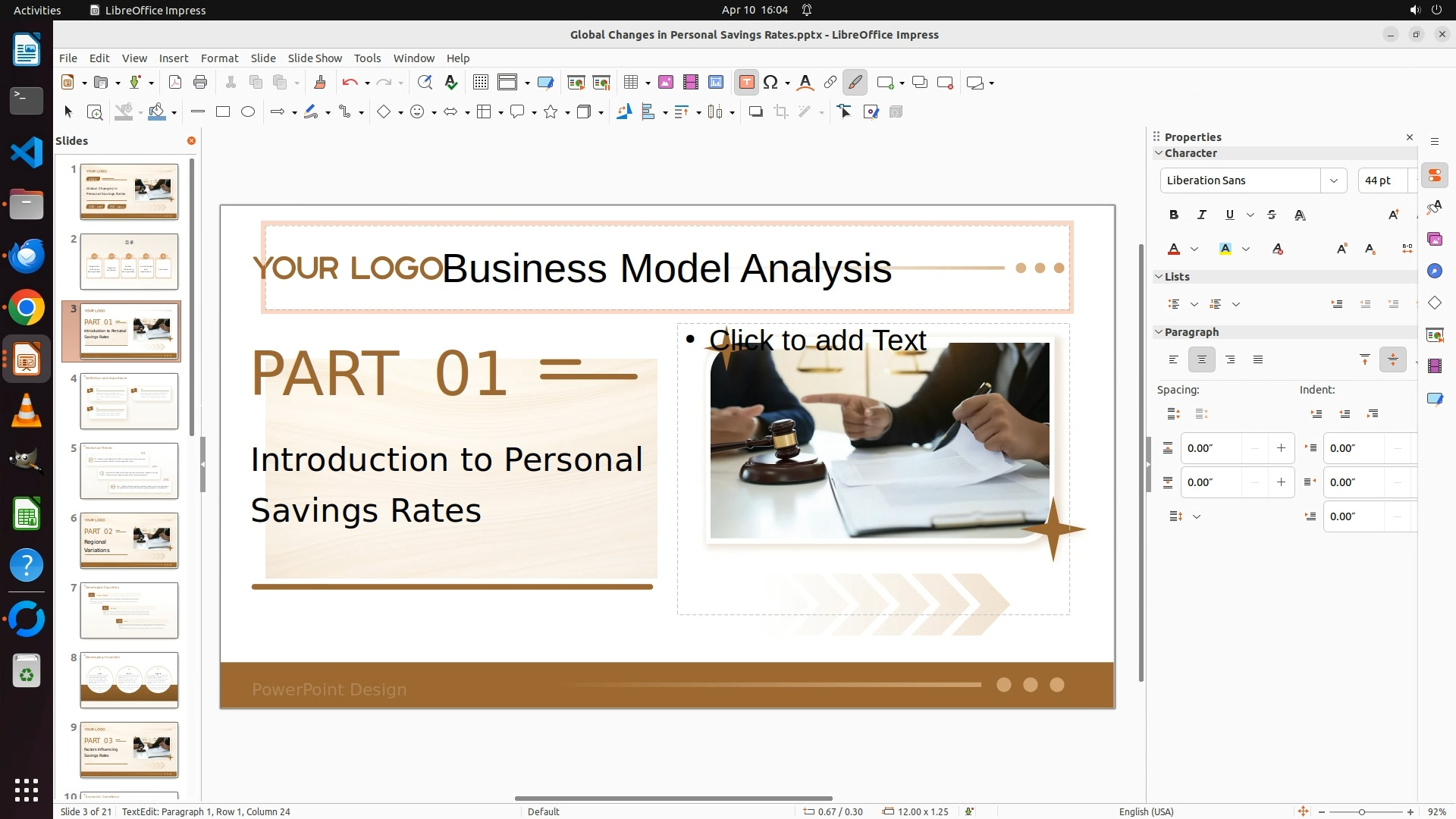
Task: Click the Print toolbar icon
Action: click(200, 83)
